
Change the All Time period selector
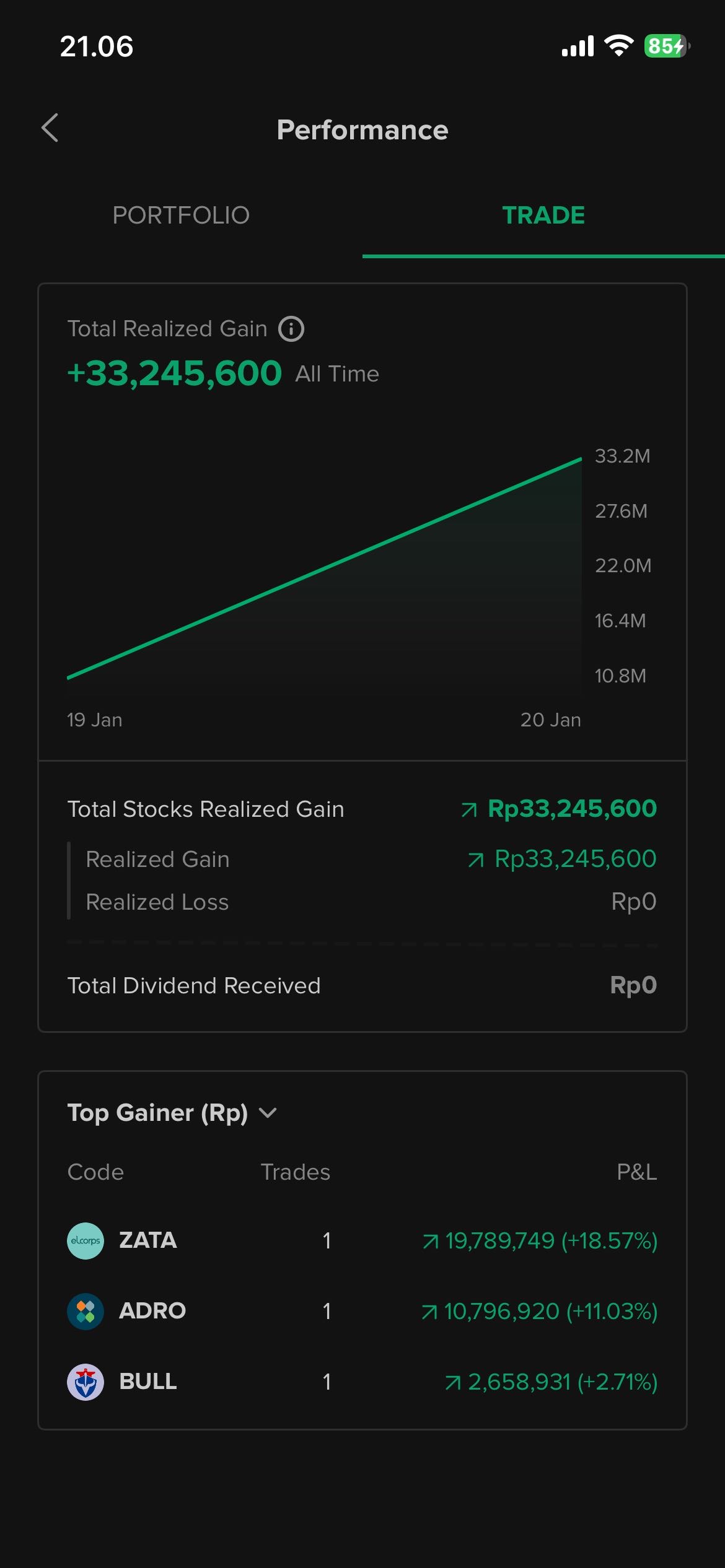(x=337, y=374)
